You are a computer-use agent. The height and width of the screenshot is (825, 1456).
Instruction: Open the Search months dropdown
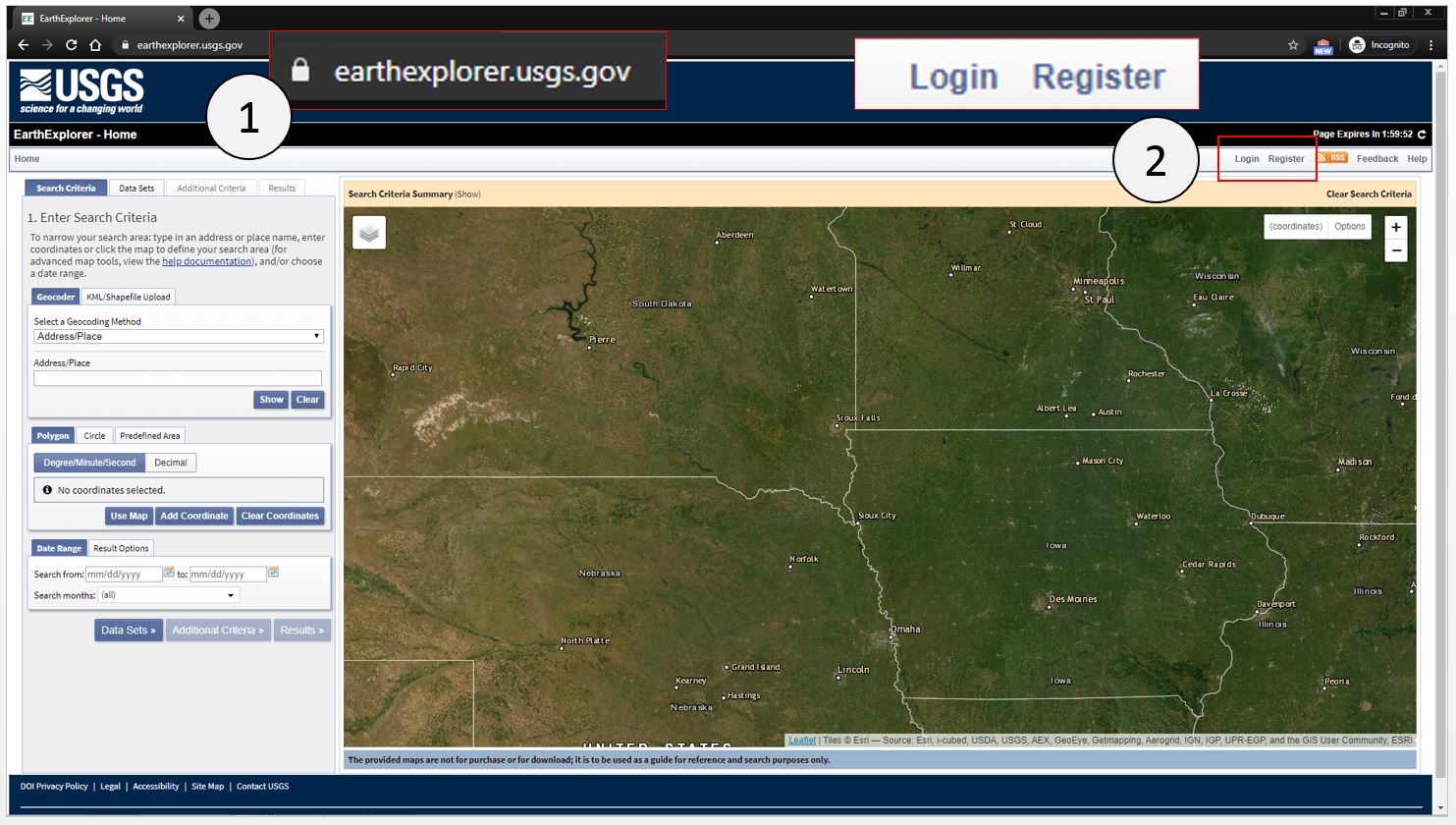click(168, 595)
